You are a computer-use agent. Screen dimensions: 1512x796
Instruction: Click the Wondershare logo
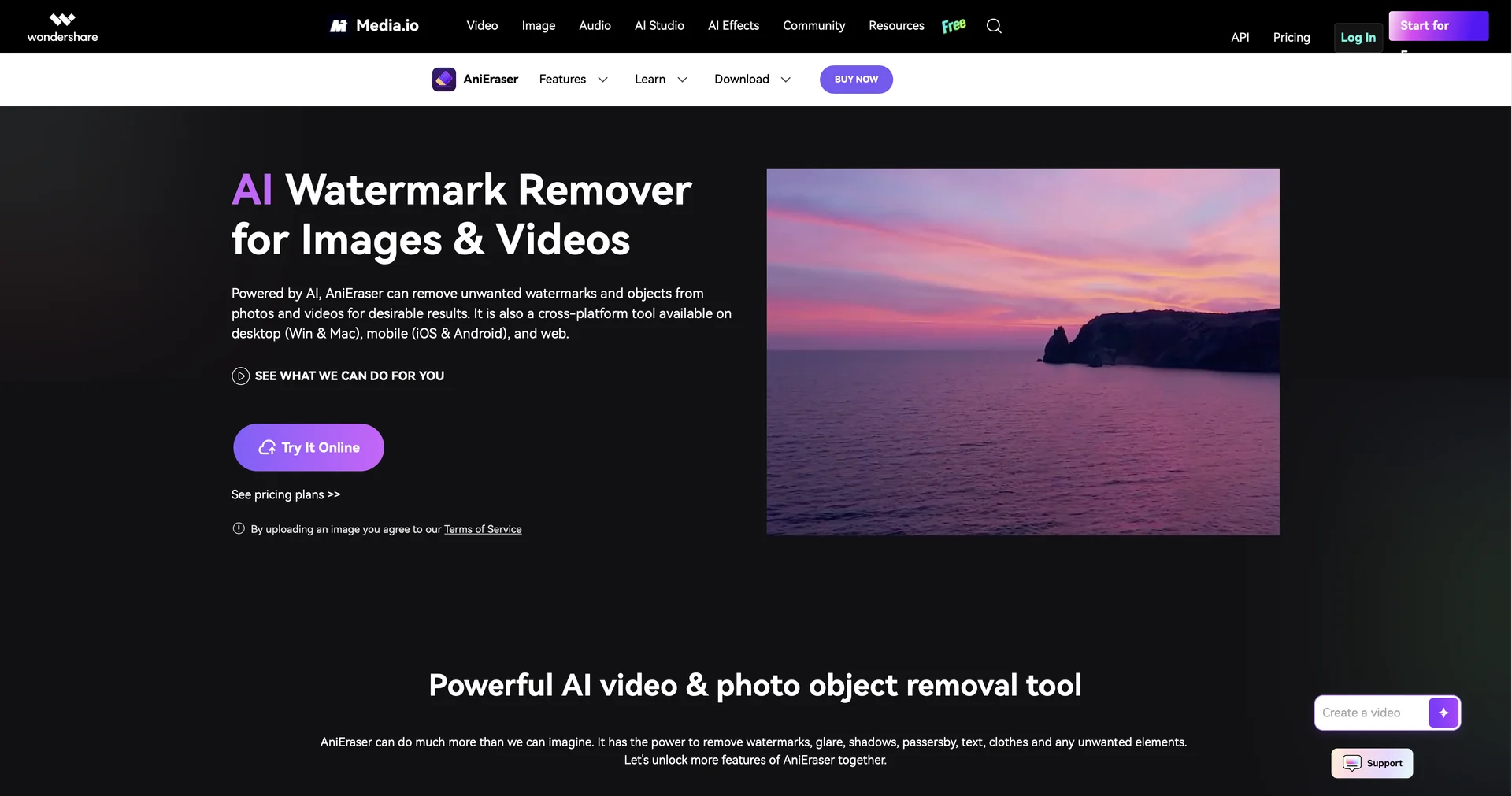click(x=62, y=27)
